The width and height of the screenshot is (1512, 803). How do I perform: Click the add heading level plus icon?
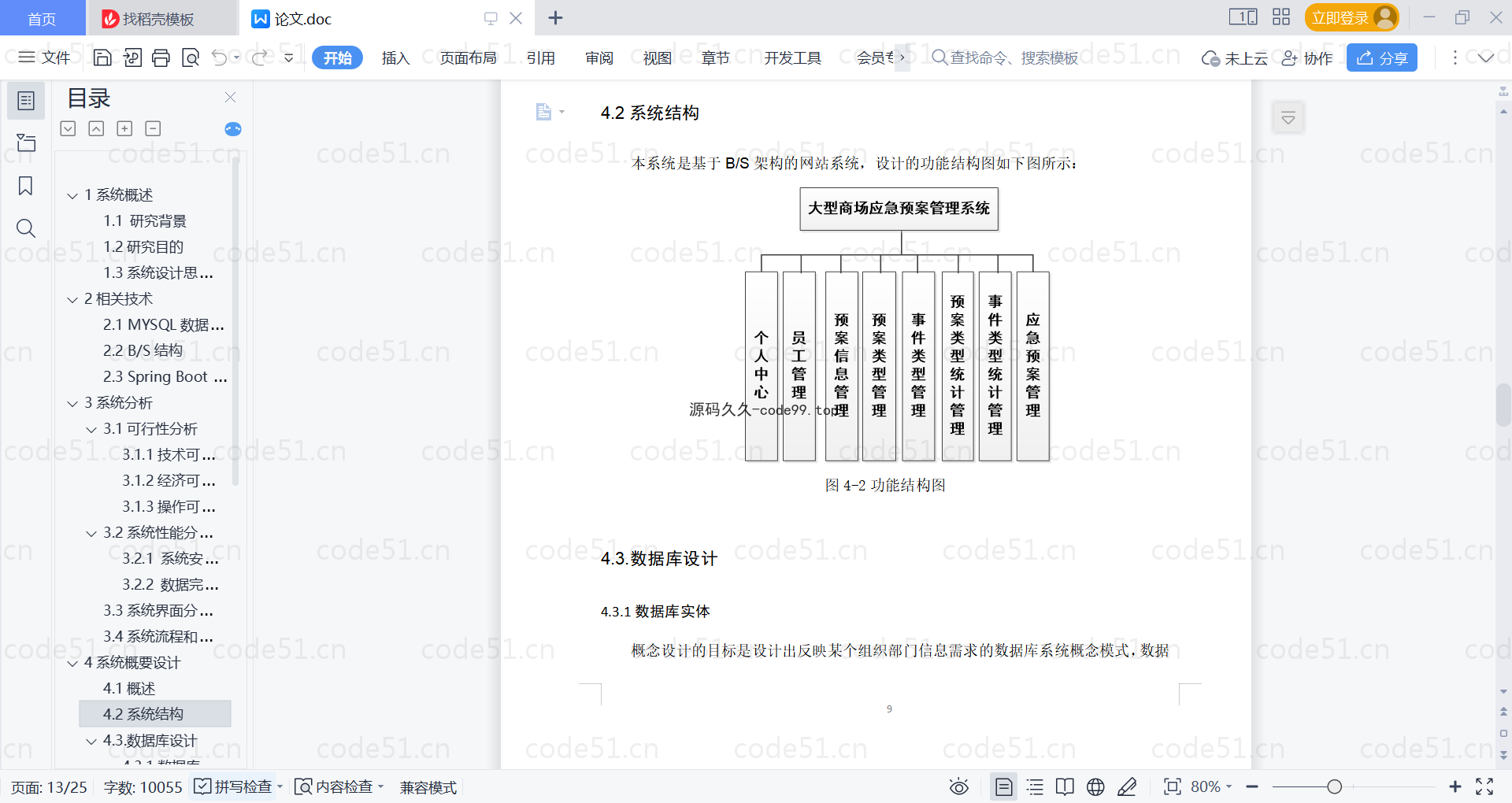(x=124, y=128)
